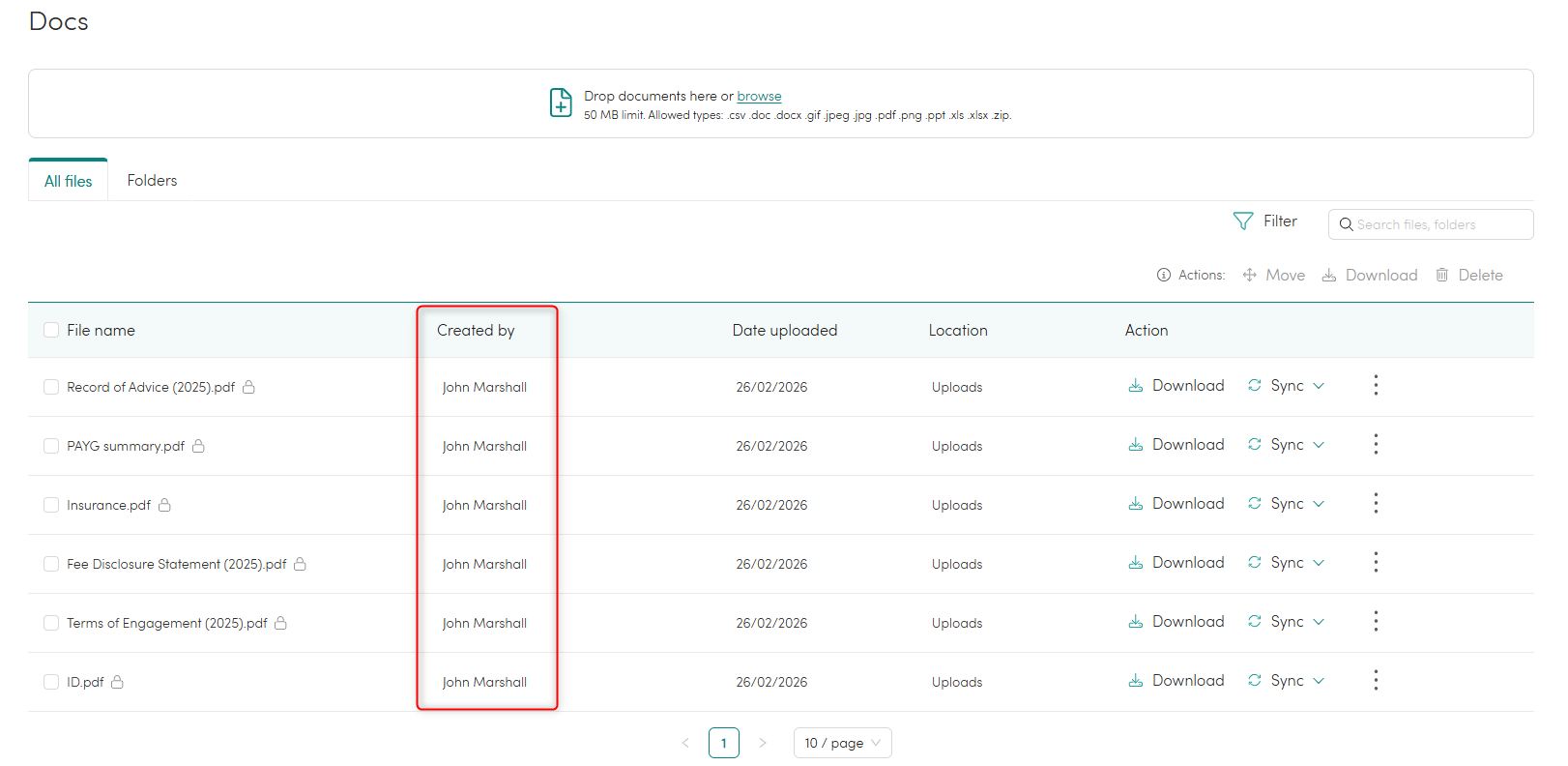
Task: Tick the select-all checkbox beside File name
Action: 51,331
